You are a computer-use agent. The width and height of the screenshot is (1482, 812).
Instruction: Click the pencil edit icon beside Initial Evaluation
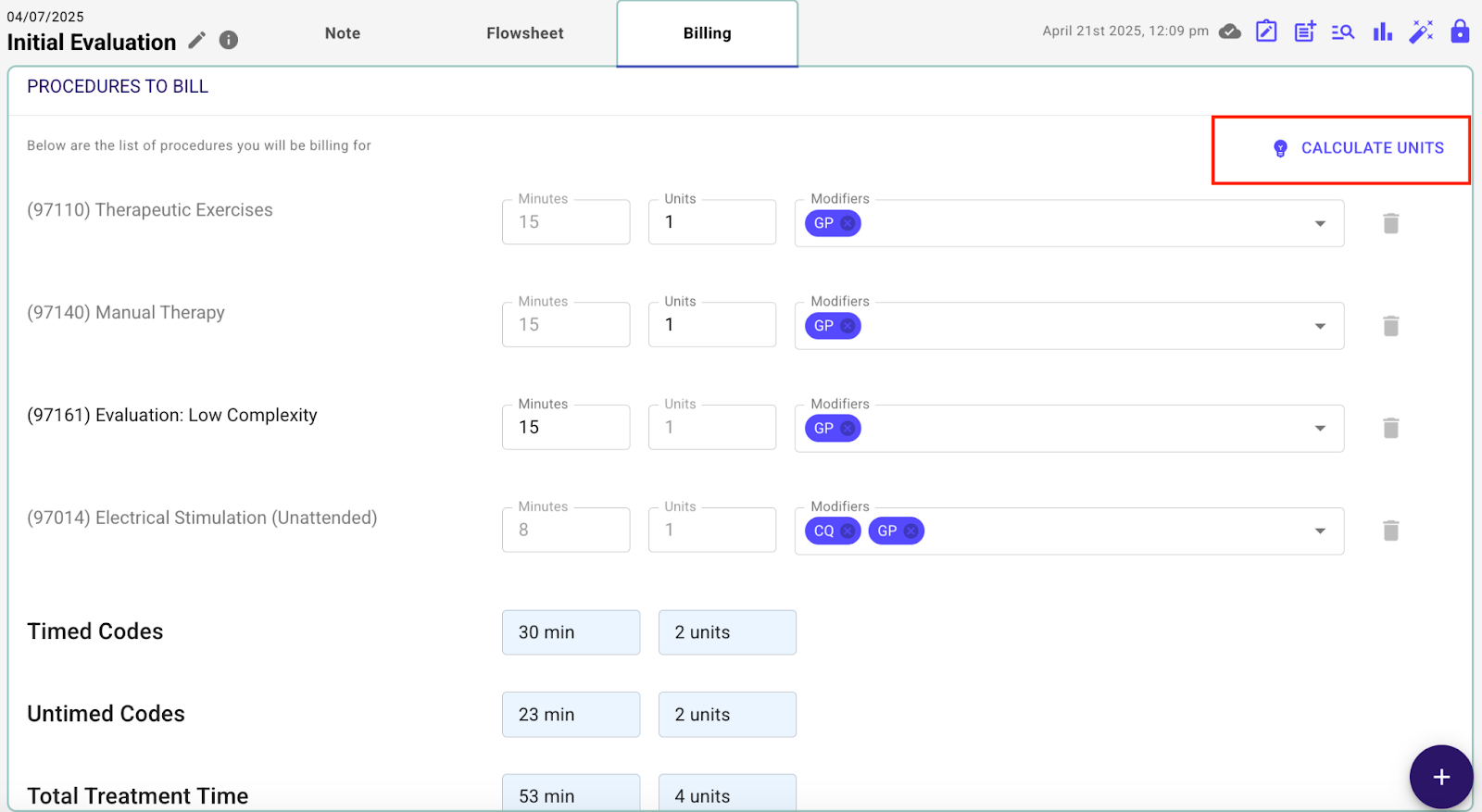[x=196, y=40]
